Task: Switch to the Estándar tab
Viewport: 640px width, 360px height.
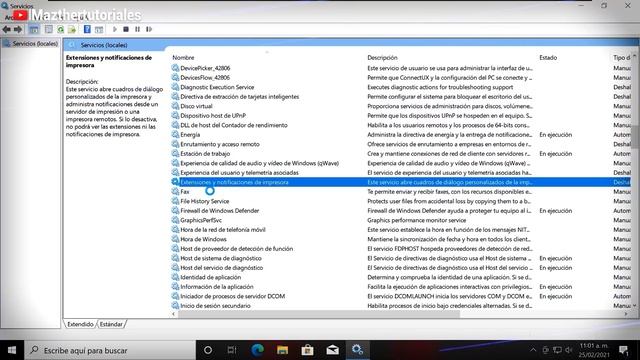Action: (111, 324)
